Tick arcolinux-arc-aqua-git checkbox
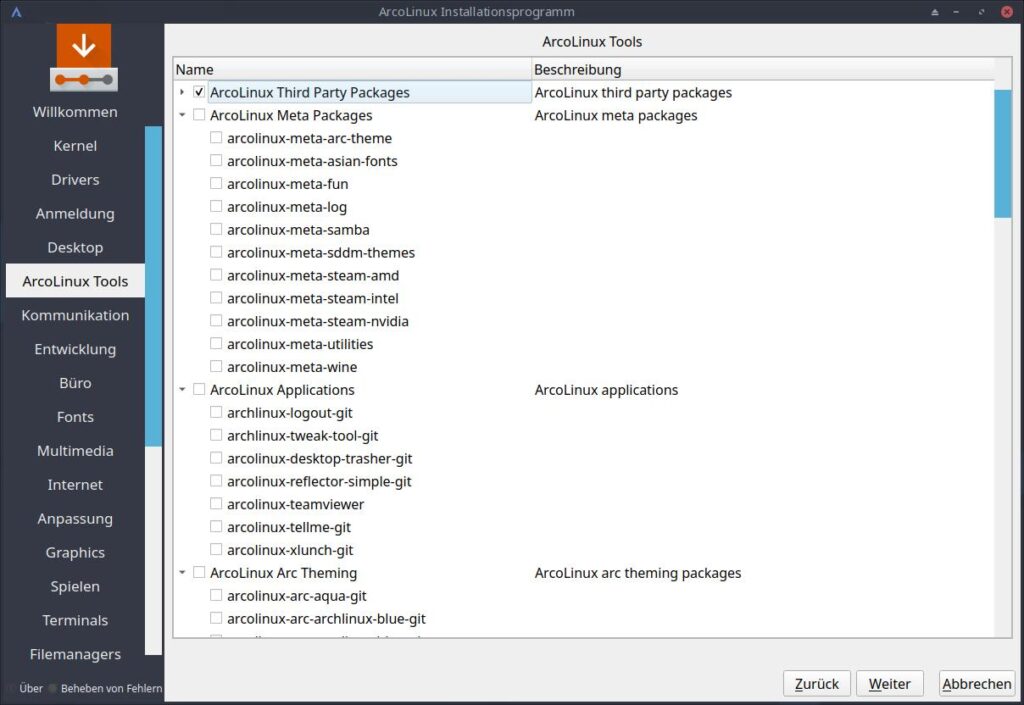Image resolution: width=1024 pixels, height=705 pixels. 216,595
